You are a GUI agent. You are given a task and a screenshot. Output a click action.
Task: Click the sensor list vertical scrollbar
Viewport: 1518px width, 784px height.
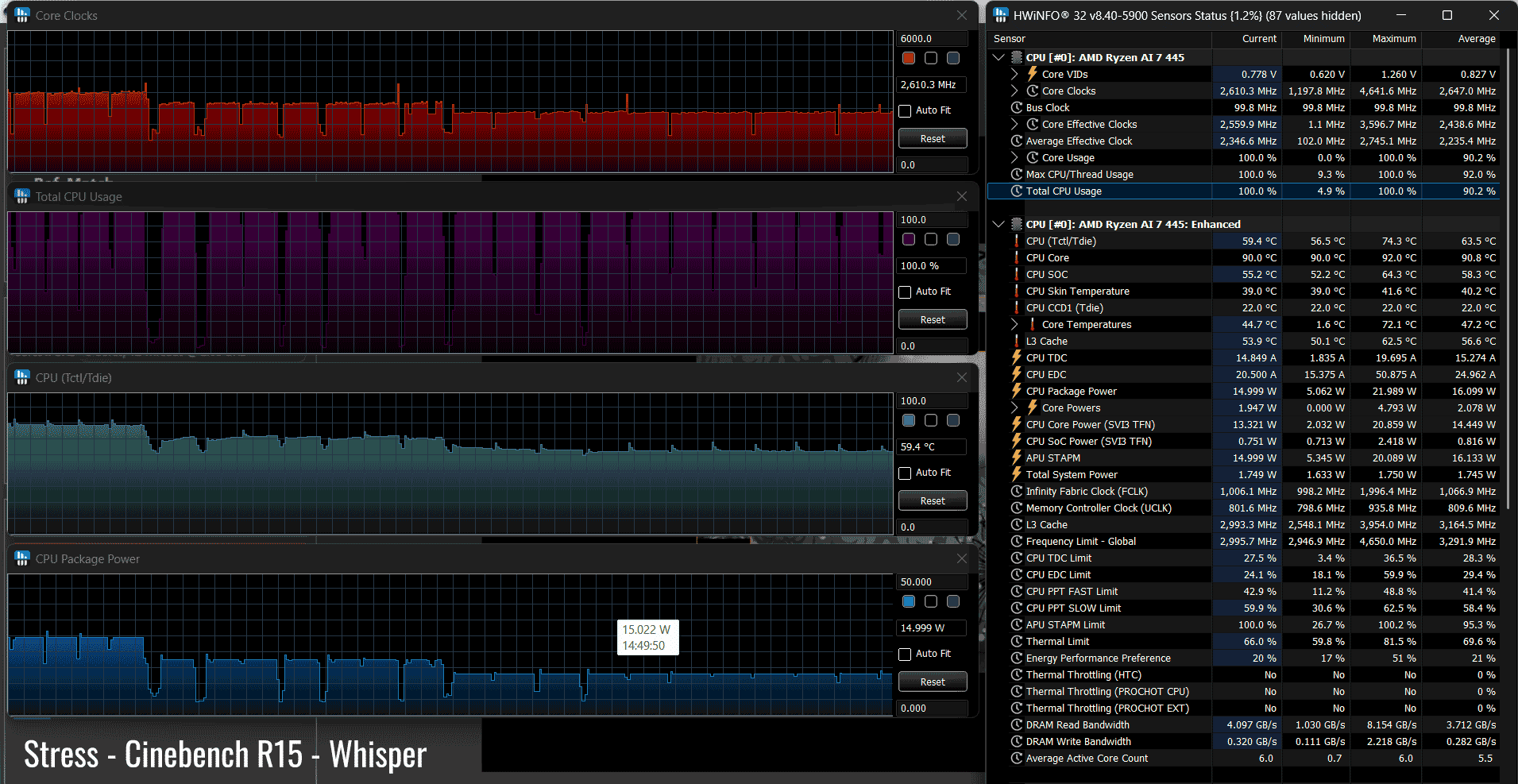pos(1507,278)
